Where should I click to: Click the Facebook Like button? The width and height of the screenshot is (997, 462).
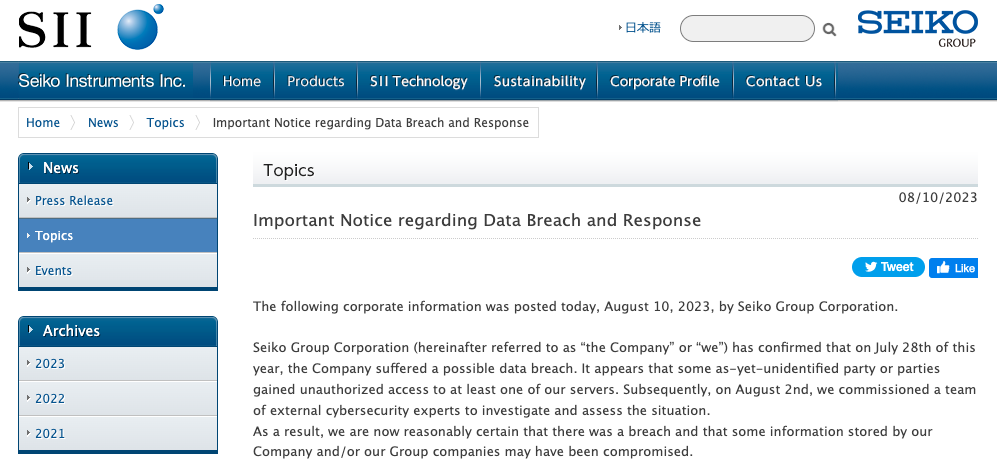(x=954, y=268)
